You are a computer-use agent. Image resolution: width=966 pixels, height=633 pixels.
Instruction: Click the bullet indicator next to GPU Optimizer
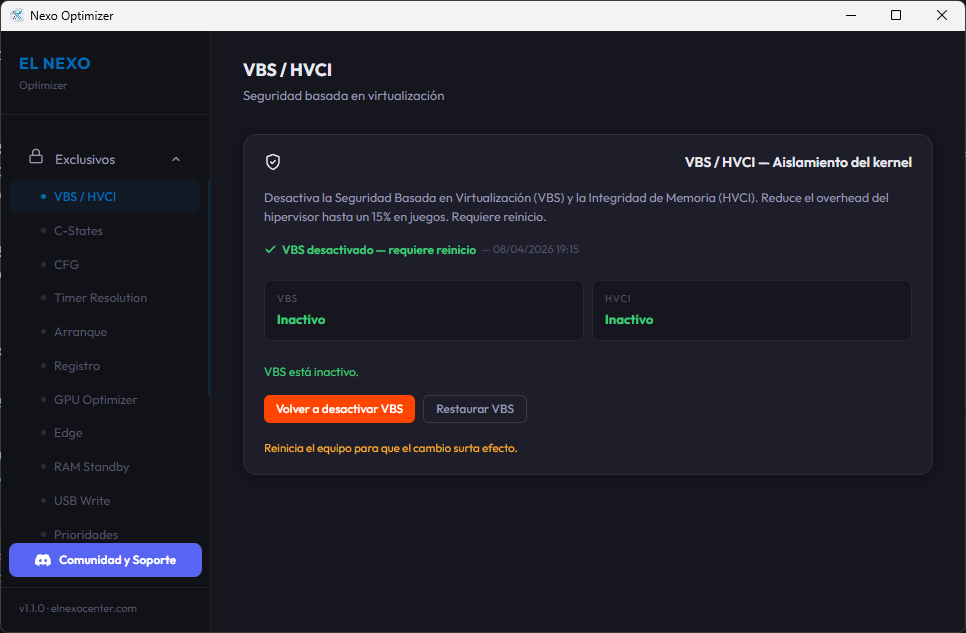tap(41, 399)
